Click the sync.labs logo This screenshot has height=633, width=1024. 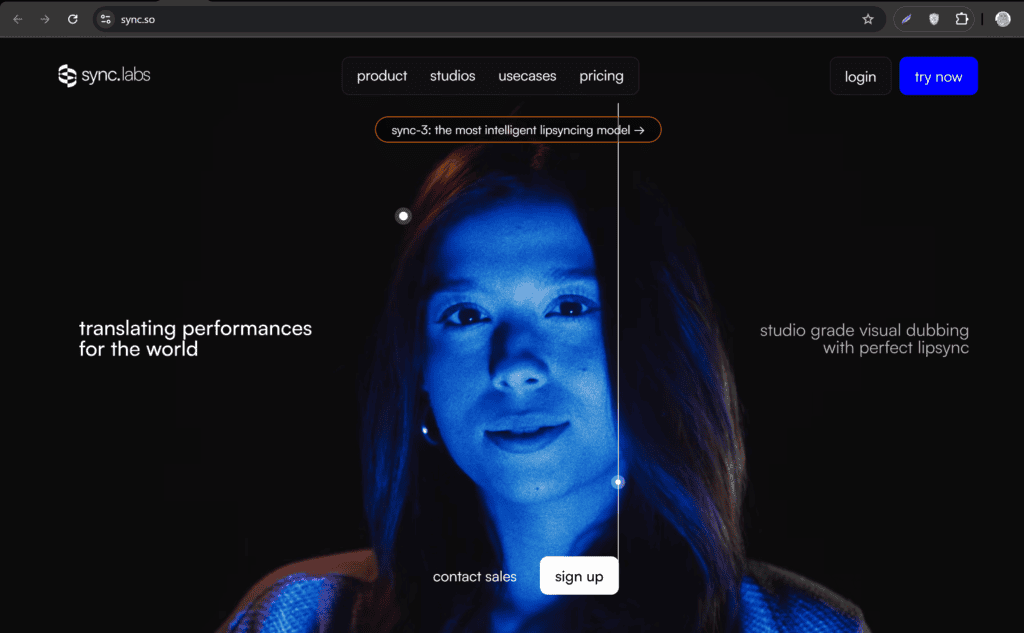104,76
